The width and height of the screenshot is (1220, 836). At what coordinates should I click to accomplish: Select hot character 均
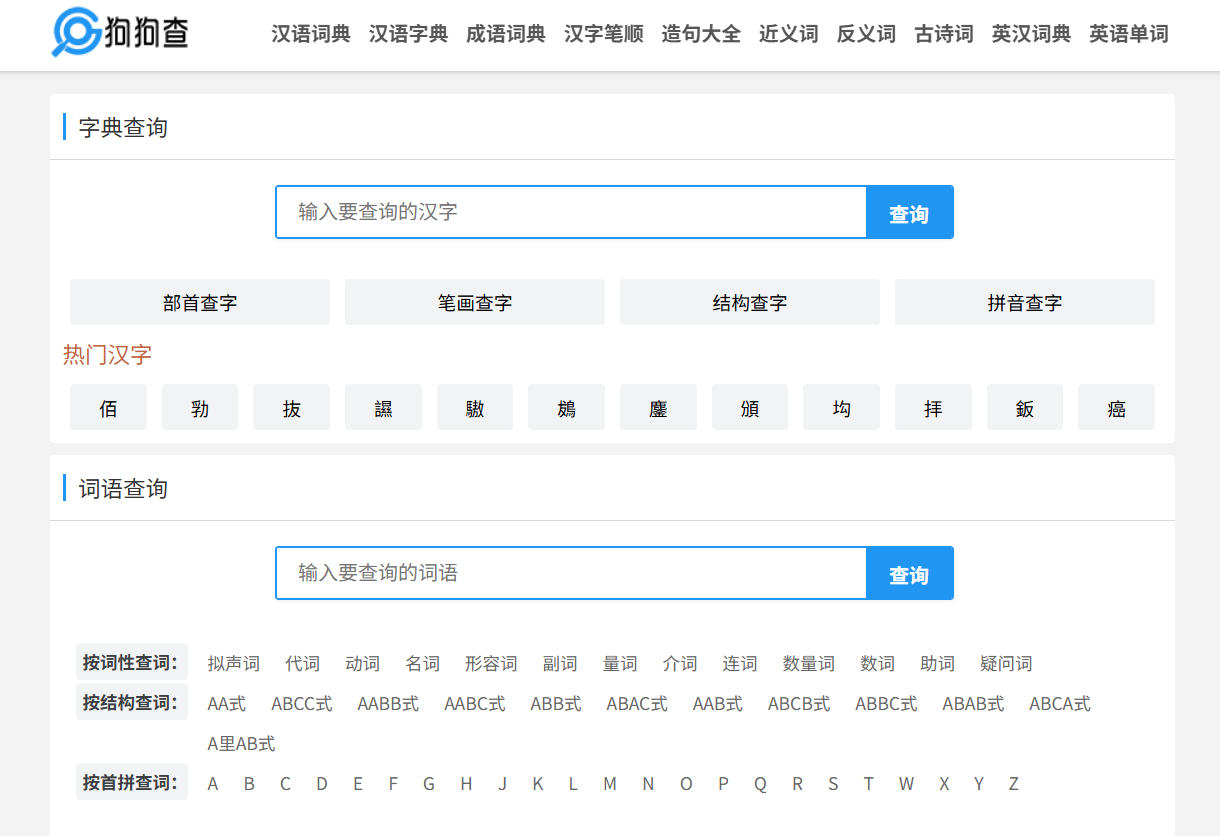click(842, 407)
